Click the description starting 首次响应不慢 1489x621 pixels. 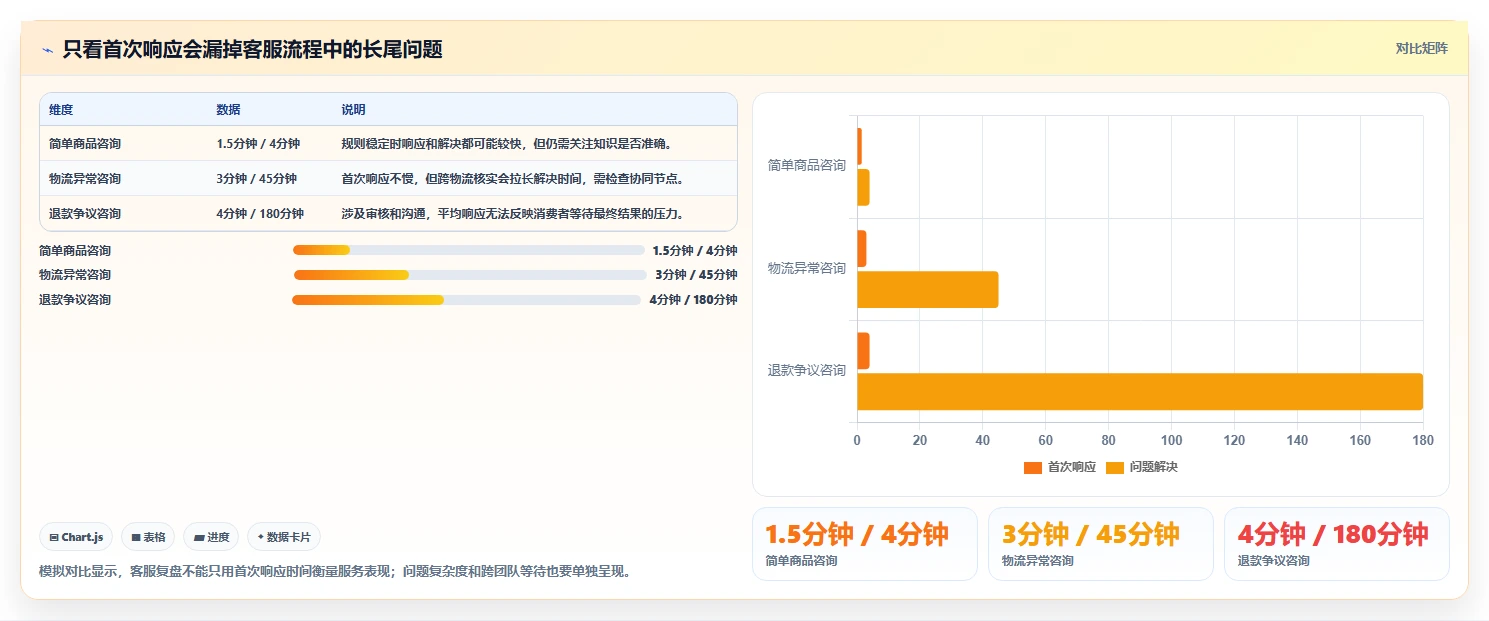coord(513,179)
